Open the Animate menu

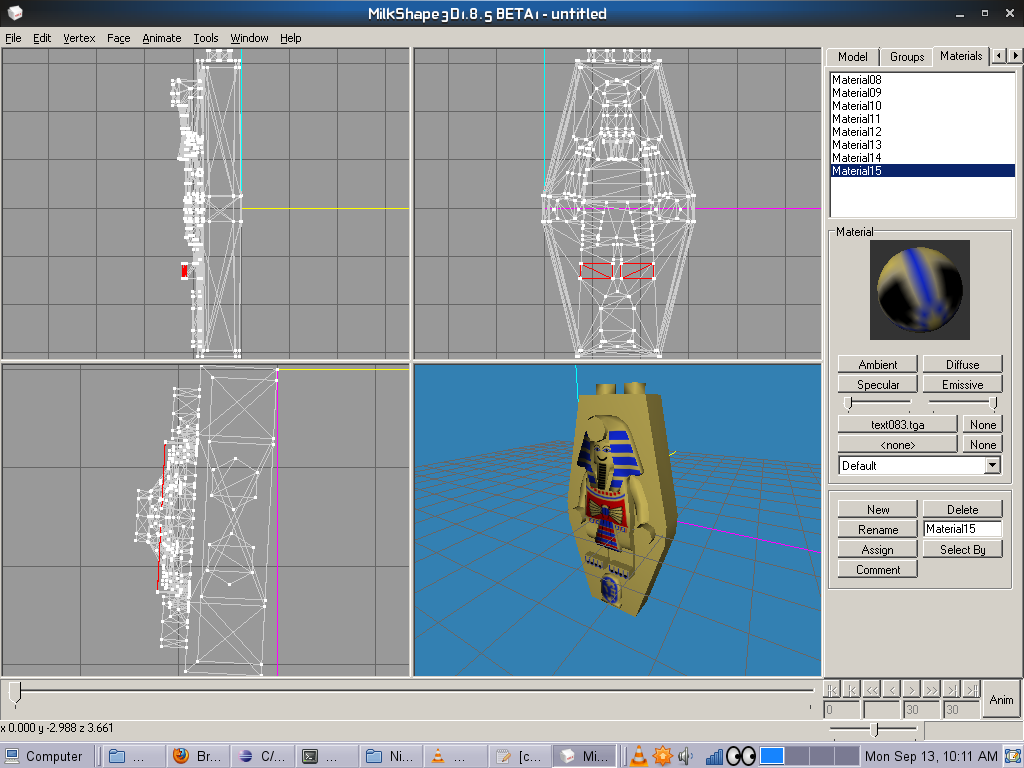pos(161,38)
